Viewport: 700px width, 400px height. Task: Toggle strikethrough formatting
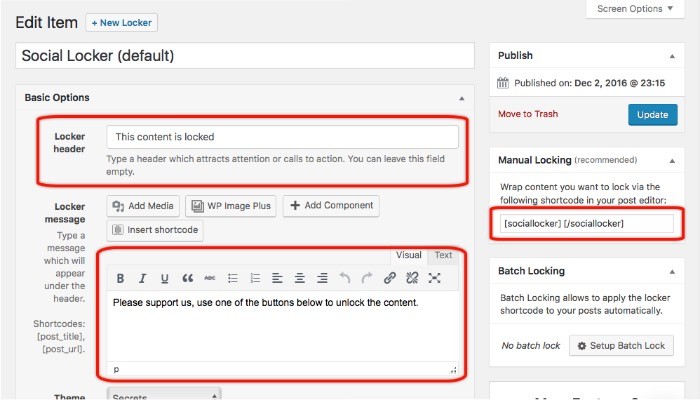pos(209,278)
